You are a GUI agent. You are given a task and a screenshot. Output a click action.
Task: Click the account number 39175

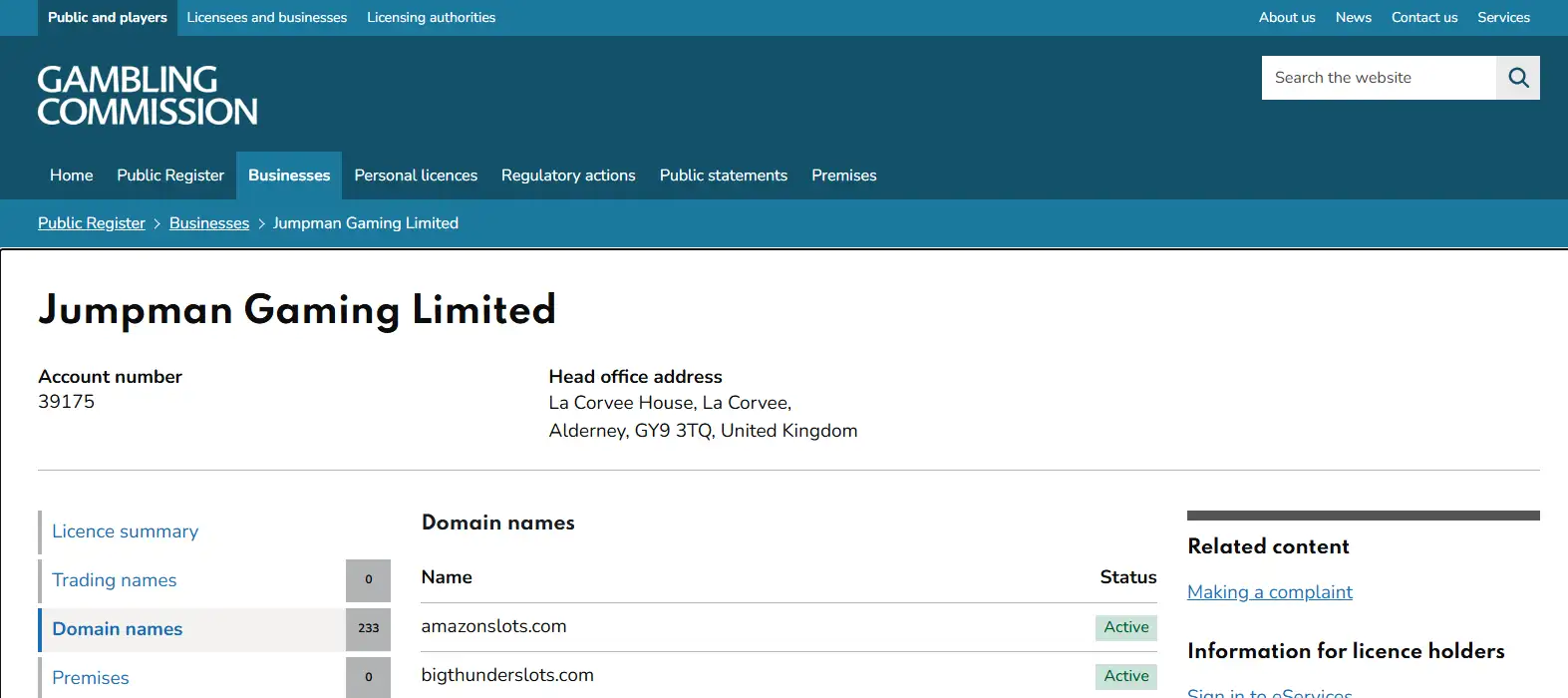coord(67,402)
